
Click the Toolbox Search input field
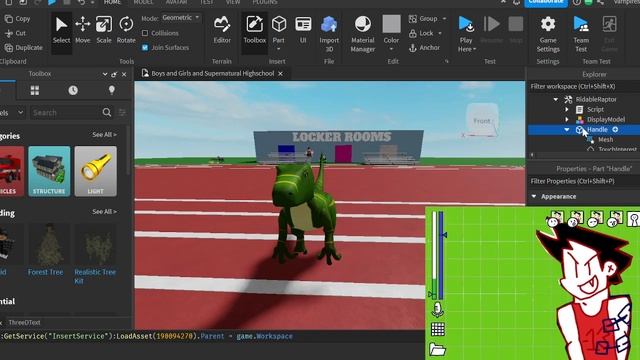(x=65, y=112)
